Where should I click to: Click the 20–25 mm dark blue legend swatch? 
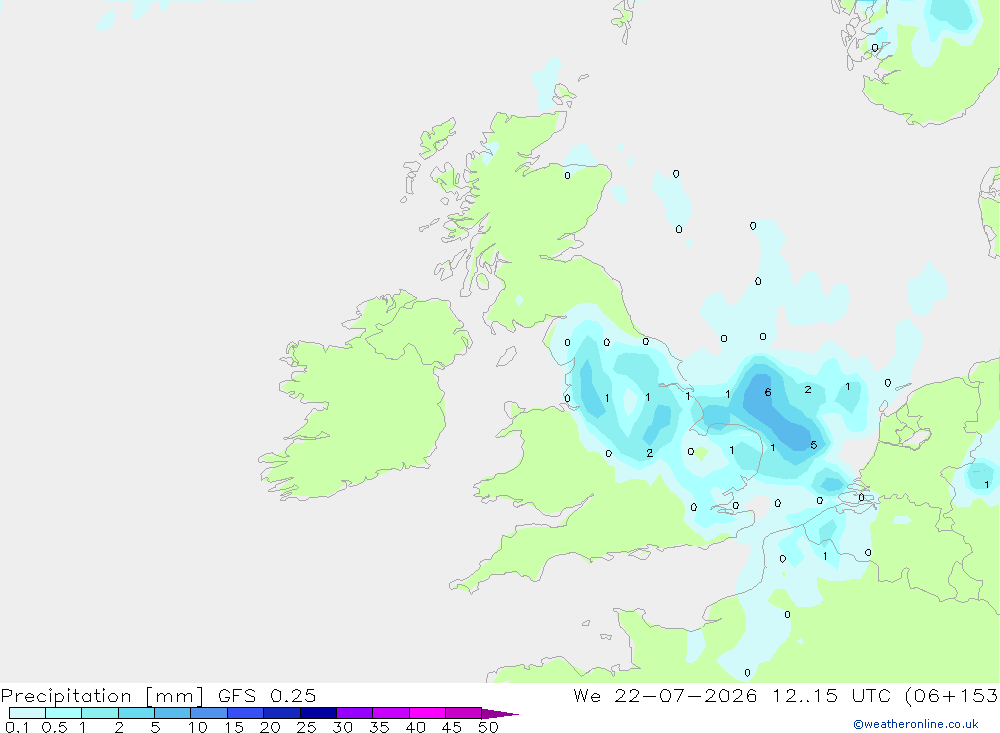click(x=281, y=713)
